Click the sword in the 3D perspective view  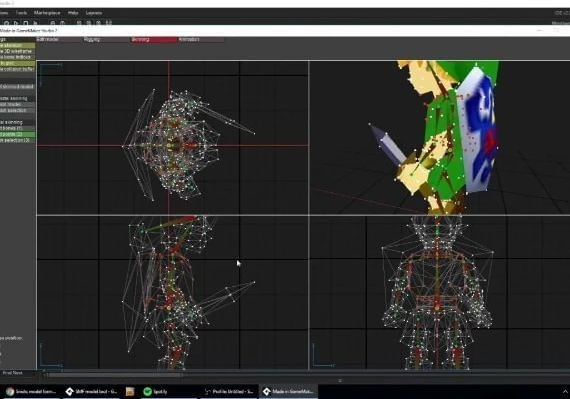click(x=388, y=144)
